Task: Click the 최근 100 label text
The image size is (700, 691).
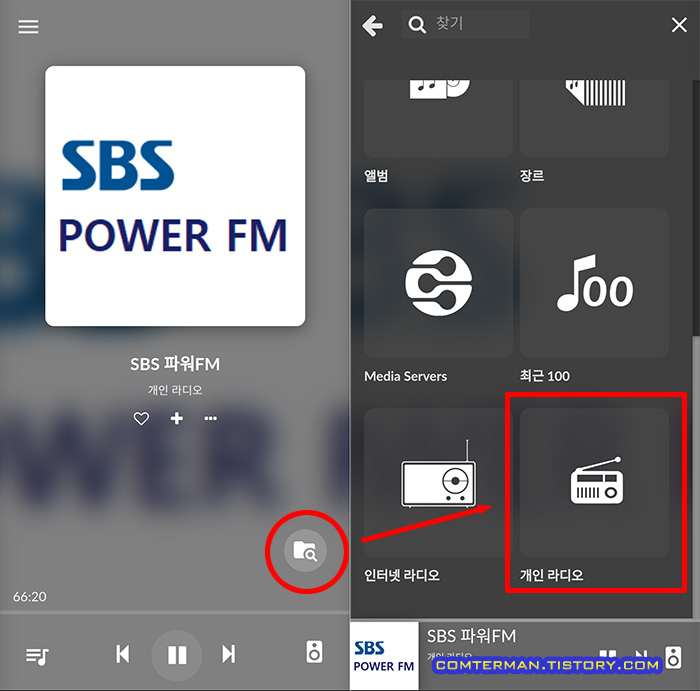Action: click(545, 376)
